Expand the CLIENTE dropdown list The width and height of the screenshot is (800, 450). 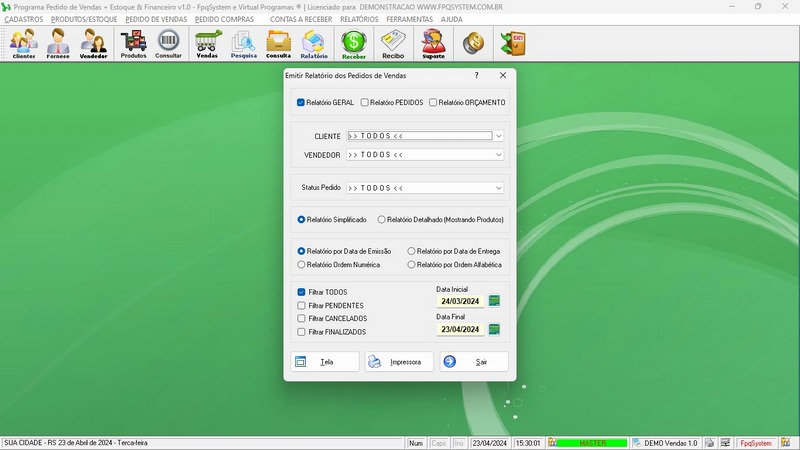498,135
